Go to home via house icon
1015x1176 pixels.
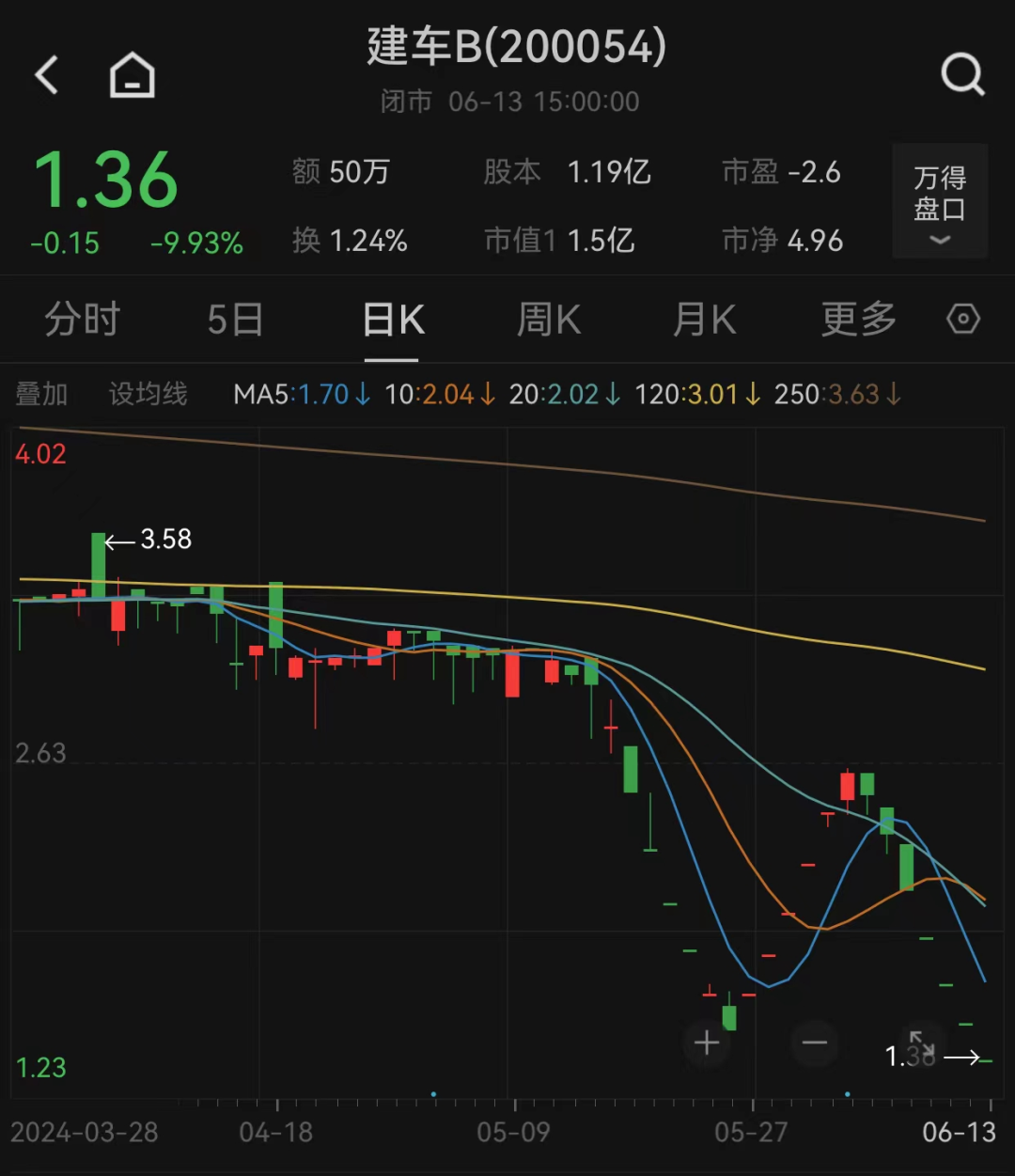click(x=133, y=75)
